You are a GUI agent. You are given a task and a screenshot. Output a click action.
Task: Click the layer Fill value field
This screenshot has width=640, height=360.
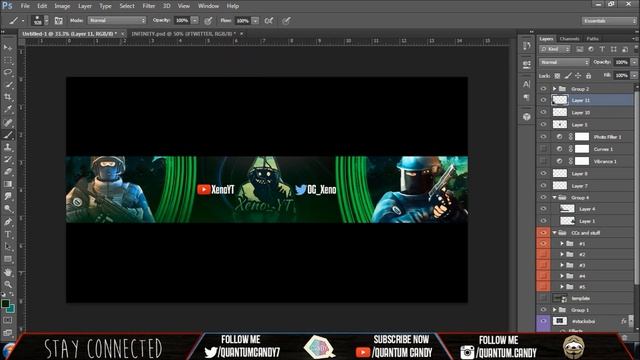click(x=621, y=76)
